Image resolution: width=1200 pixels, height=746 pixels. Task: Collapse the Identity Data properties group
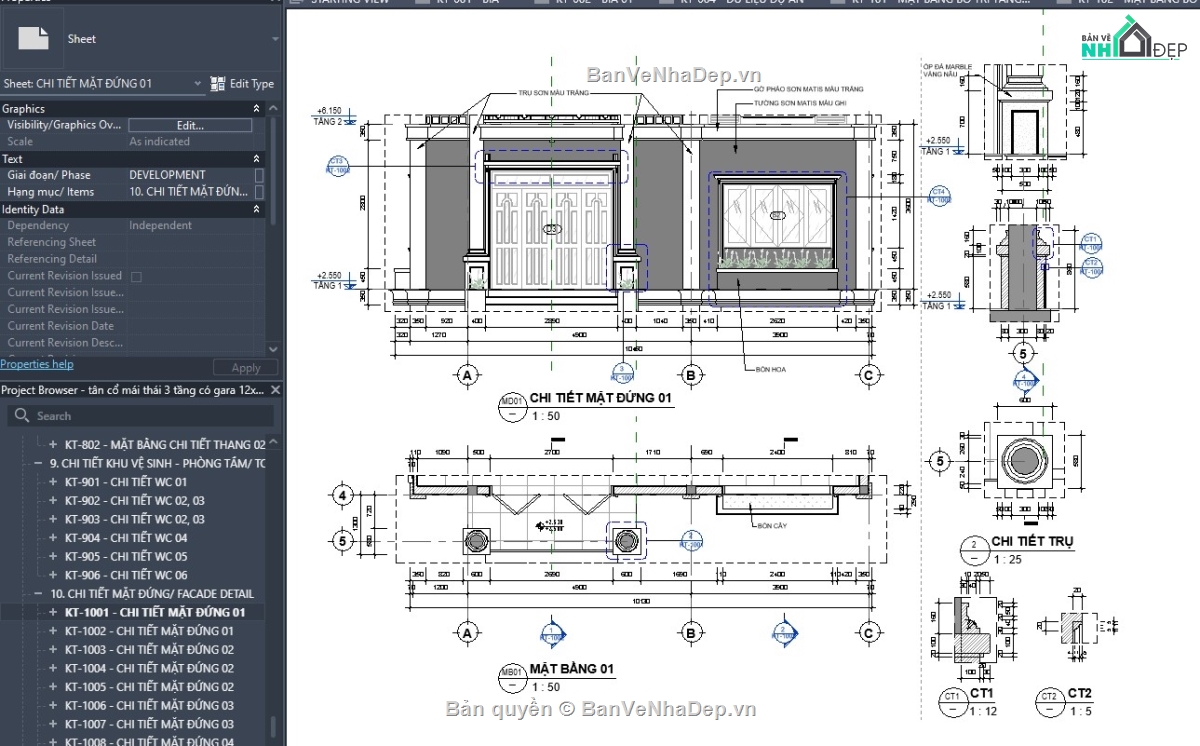tap(256, 209)
